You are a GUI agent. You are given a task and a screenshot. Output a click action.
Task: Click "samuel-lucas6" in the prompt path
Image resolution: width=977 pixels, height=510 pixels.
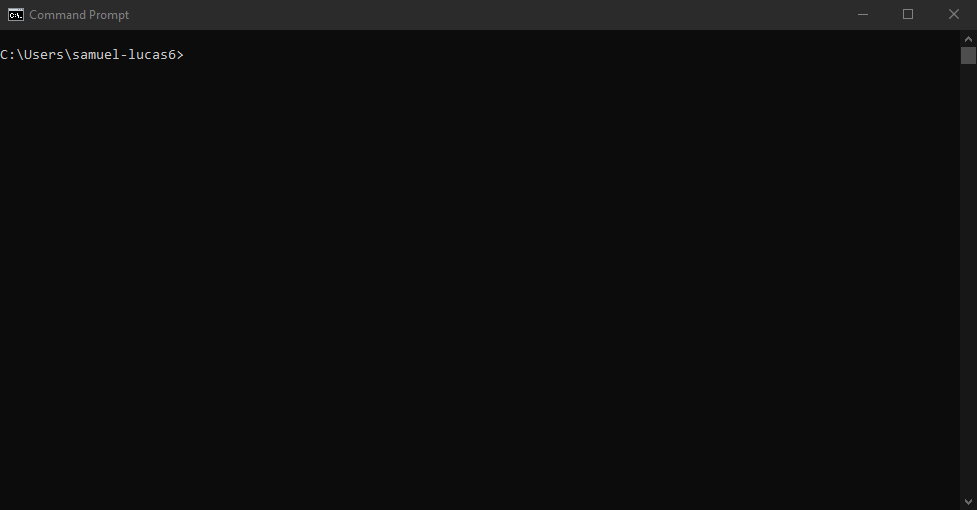point(124,55)
